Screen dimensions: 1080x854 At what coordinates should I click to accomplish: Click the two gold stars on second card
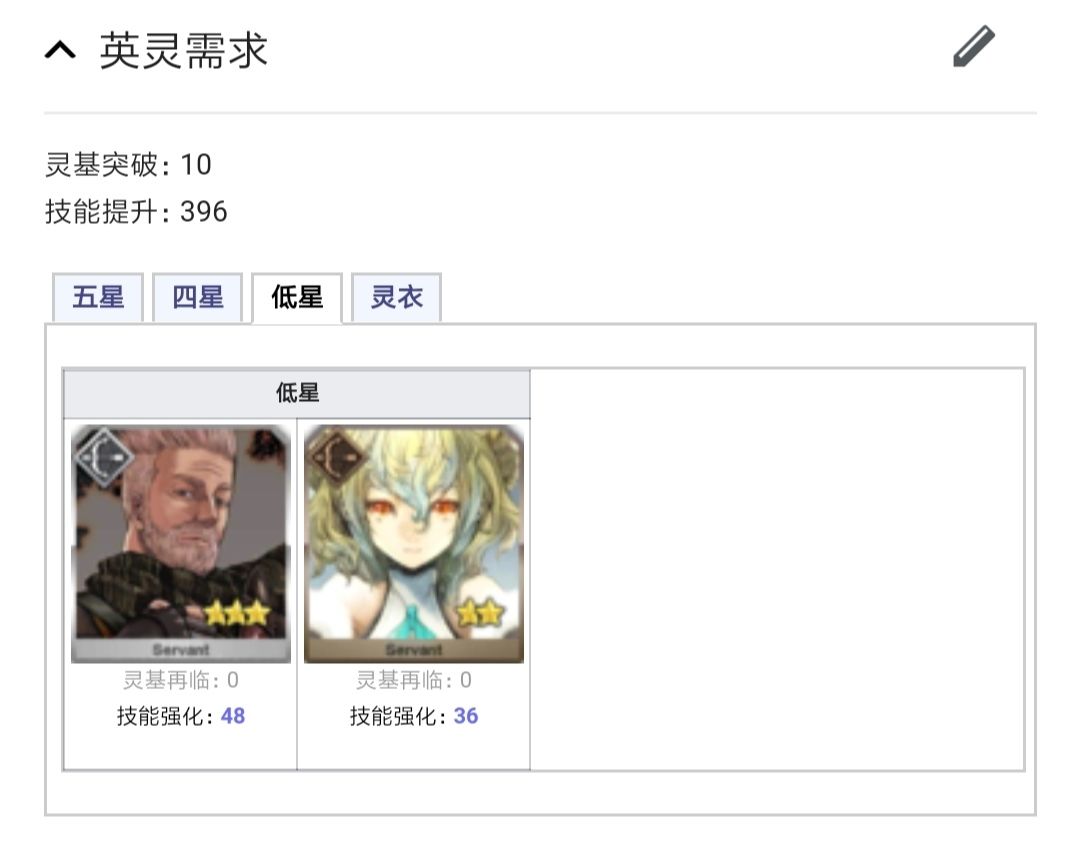pos(480,612)
